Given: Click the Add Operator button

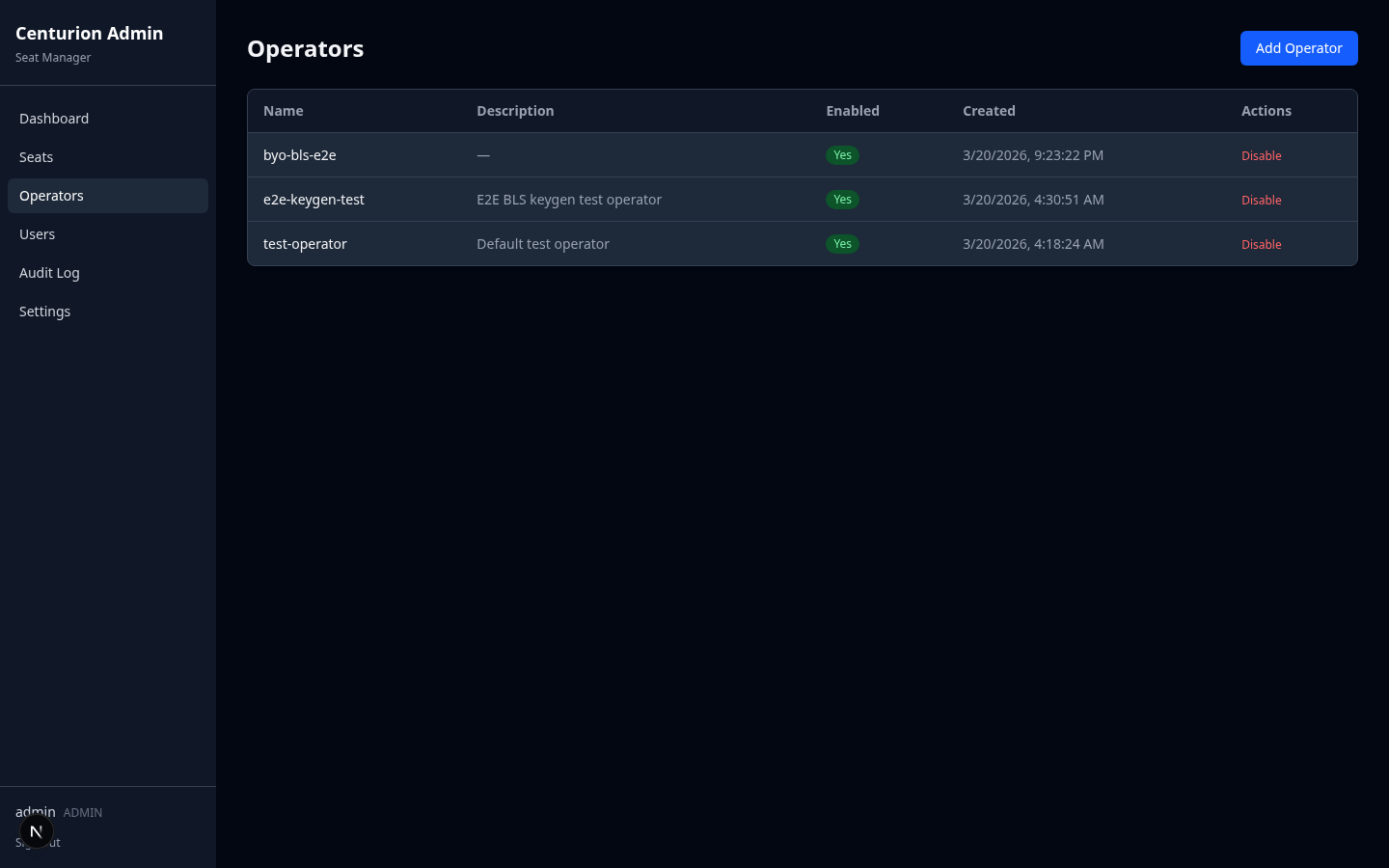Looking at the screenshot, I should click(1298, 47).
